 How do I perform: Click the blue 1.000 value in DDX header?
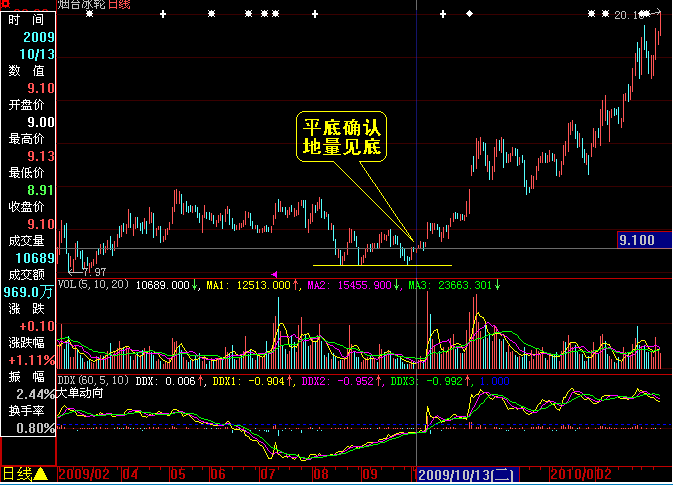(494, 381)
